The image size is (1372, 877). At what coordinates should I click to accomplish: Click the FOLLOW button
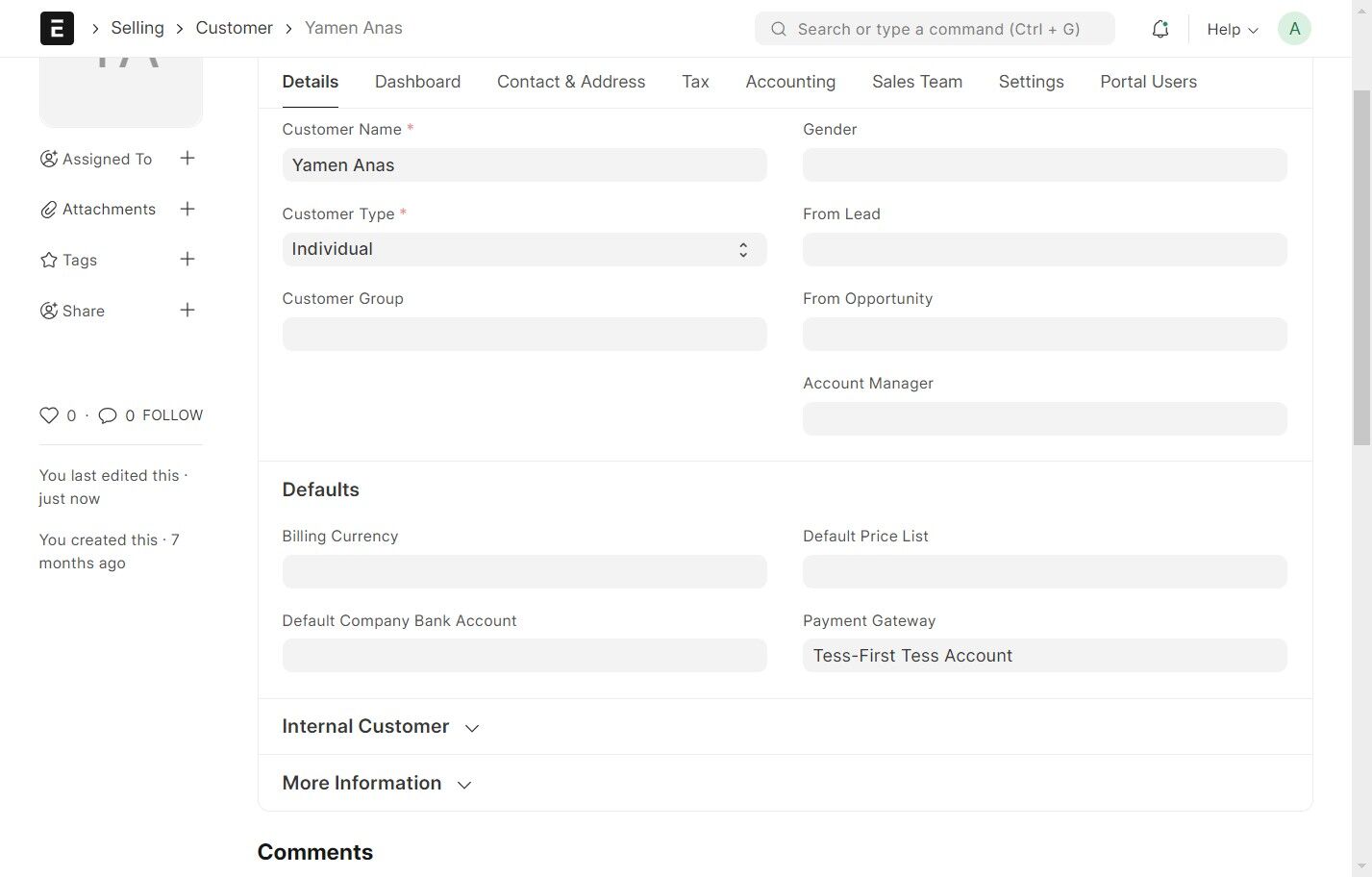[173, 415]
